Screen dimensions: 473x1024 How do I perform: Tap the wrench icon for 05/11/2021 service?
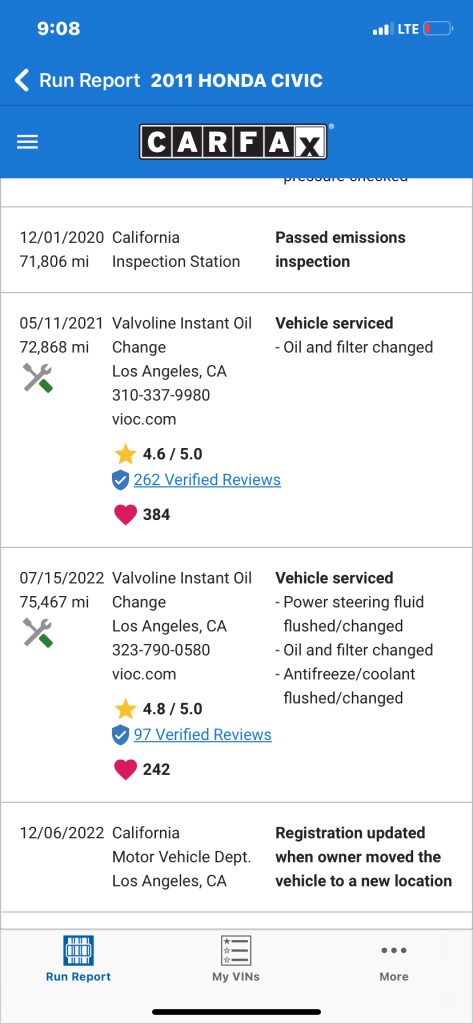click(37, 378)
